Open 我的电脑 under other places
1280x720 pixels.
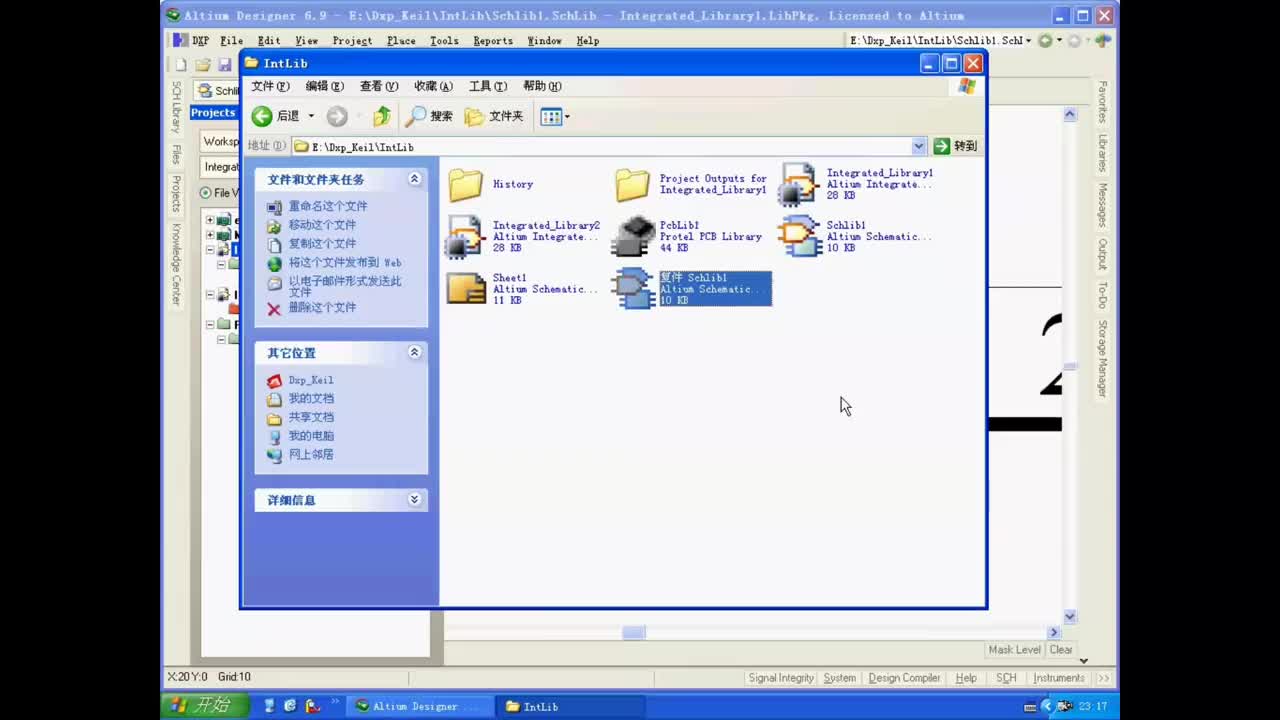coord(311,436)
